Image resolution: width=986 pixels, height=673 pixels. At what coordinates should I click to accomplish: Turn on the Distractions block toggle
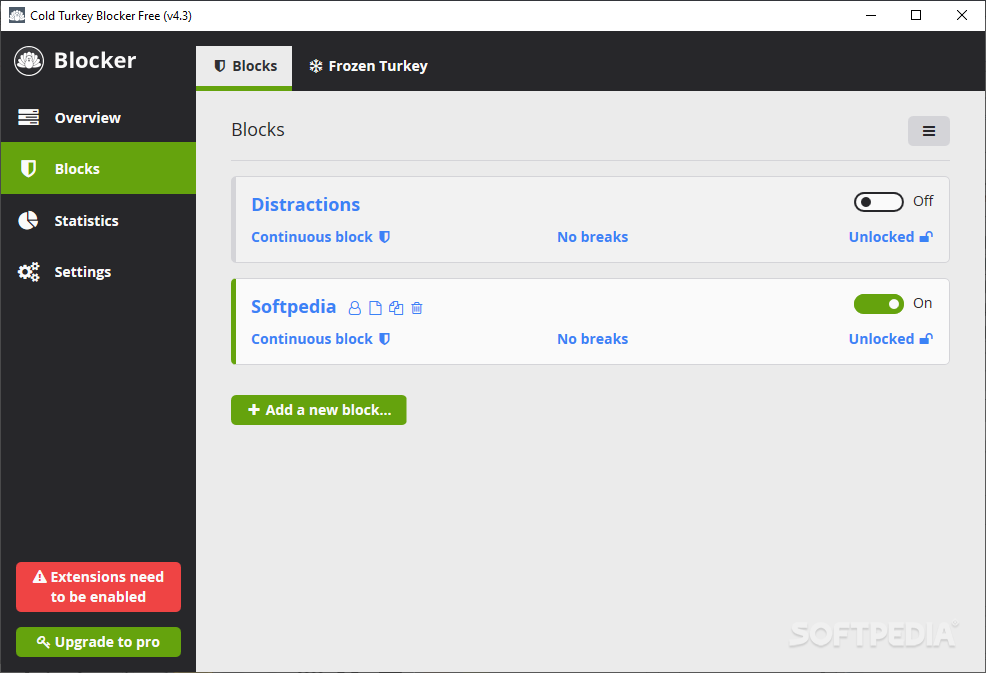878,202
